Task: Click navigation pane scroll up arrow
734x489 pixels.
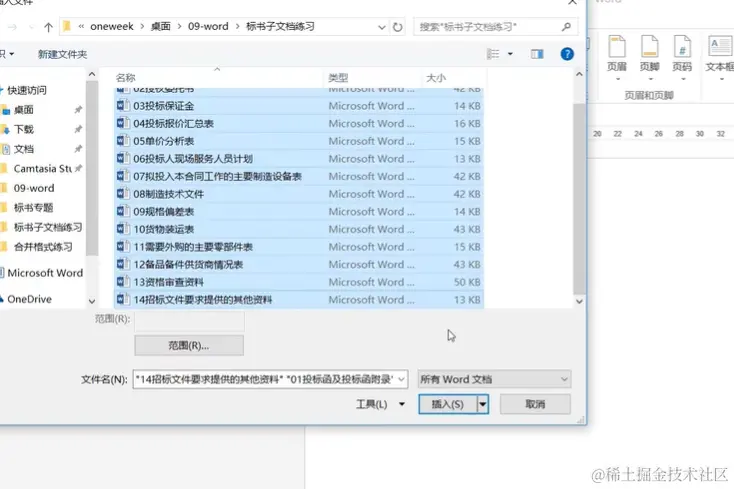Action: coord(92,74)
